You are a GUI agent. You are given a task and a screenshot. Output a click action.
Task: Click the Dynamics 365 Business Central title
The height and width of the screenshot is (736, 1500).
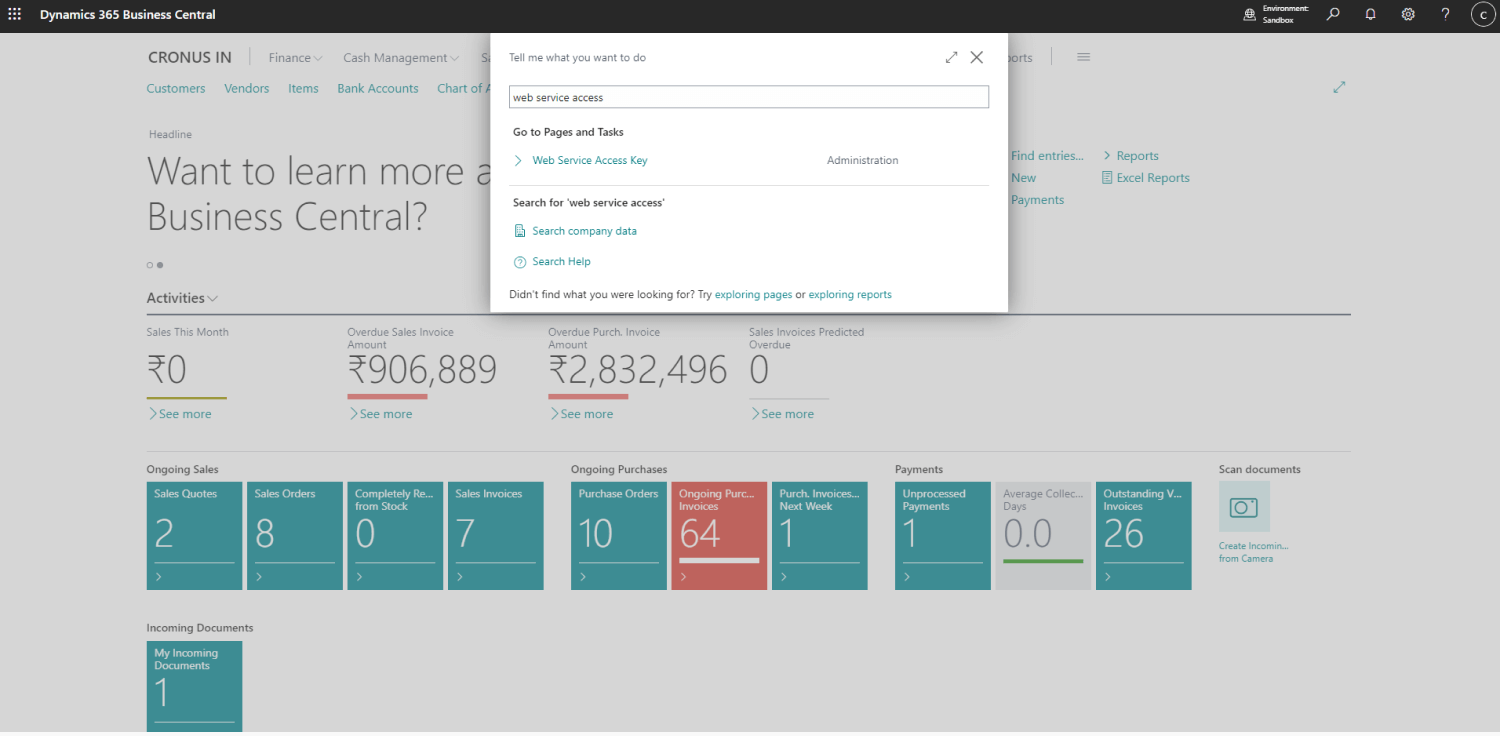[x=128, y=15]
